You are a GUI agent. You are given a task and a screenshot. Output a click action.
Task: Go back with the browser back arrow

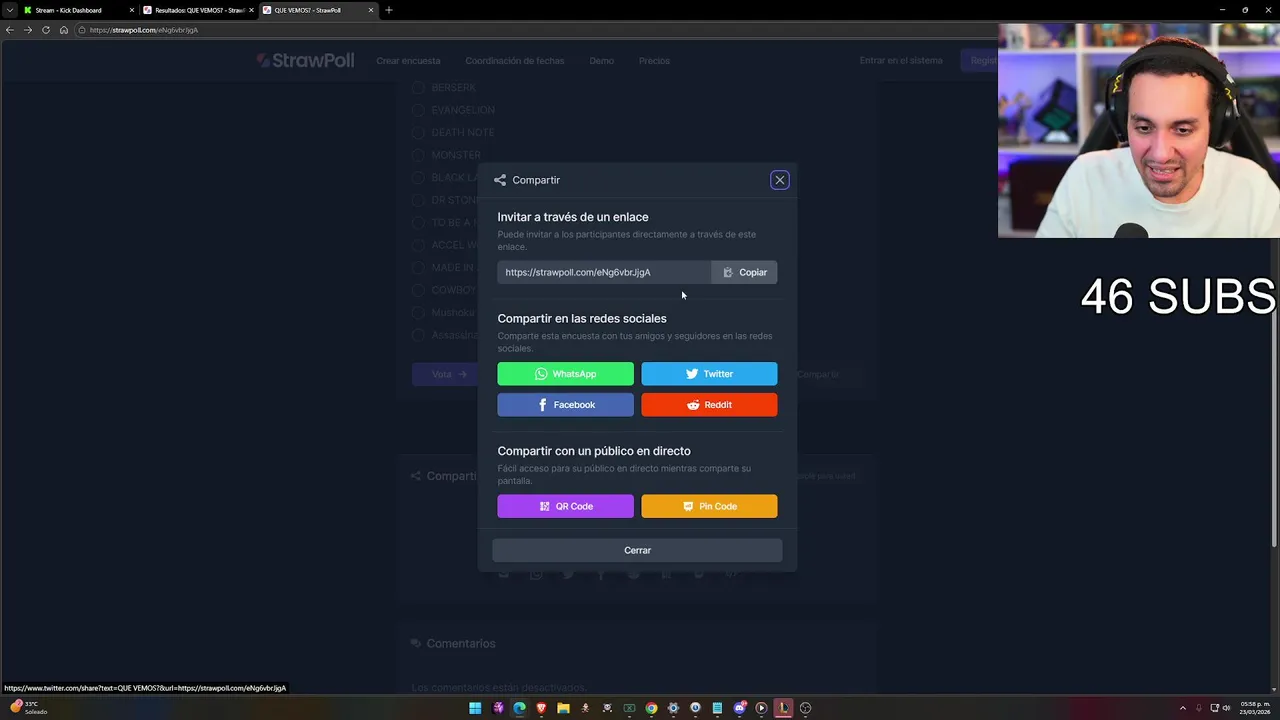(9, 30)
